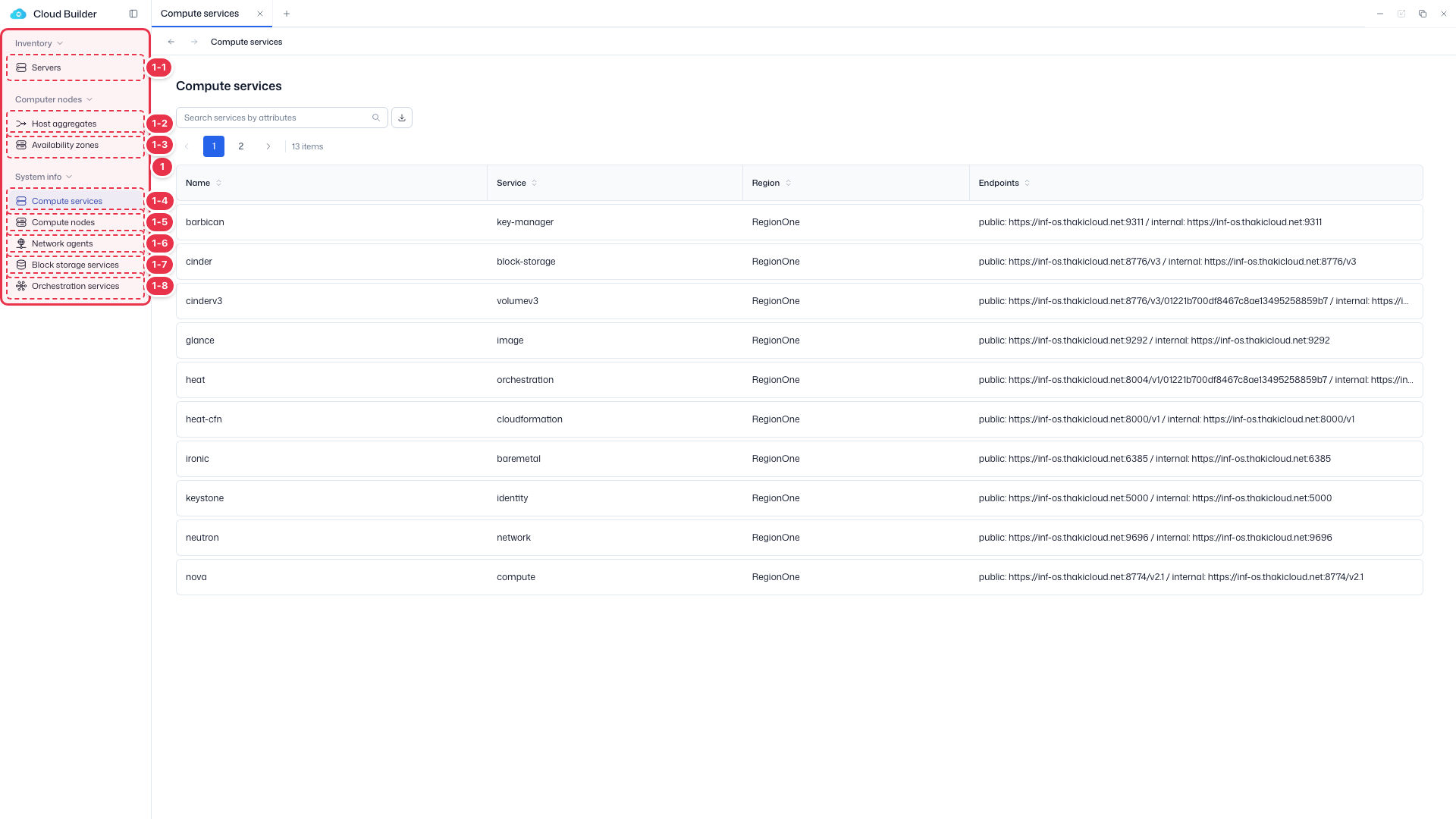Go forward with the right arrow
The width and height of the screenshot is (1456, 819).
click(x=194, y=42)
